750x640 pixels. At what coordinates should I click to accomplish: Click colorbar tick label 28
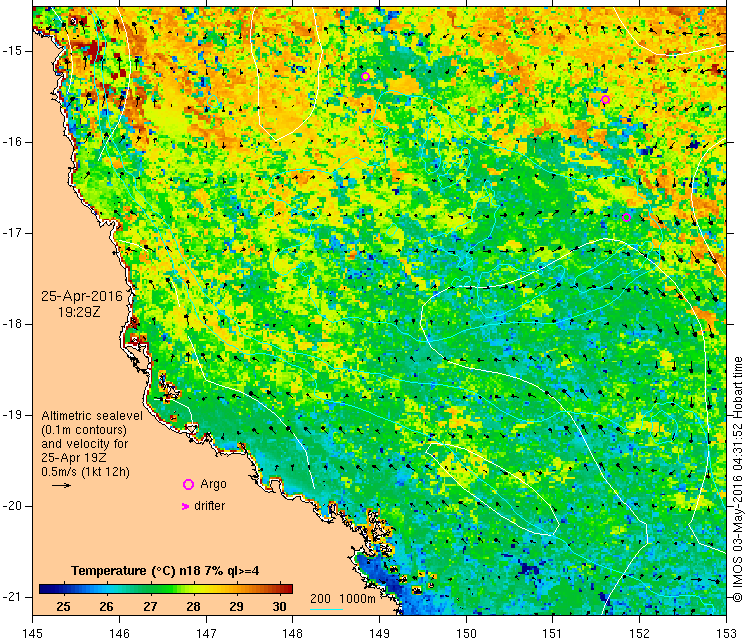pyautogui.click(x=193, y=607)
